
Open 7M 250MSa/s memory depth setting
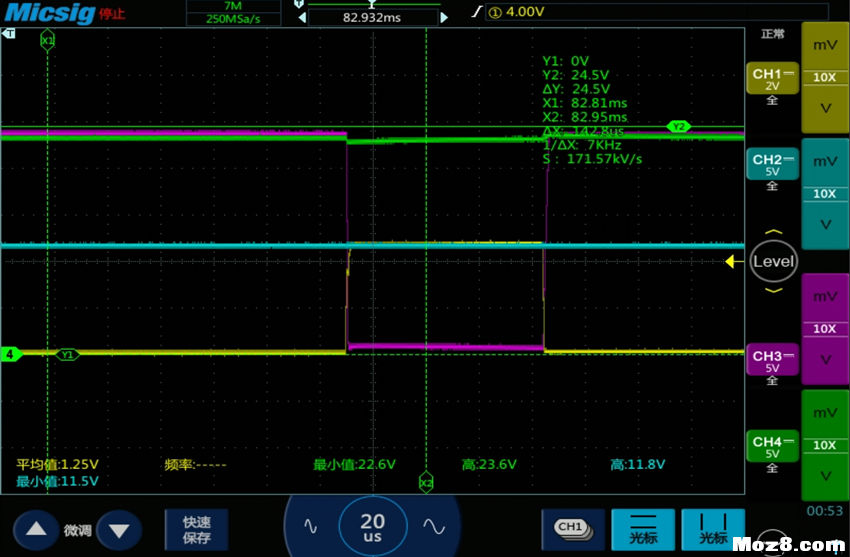(x=233, y=12)
